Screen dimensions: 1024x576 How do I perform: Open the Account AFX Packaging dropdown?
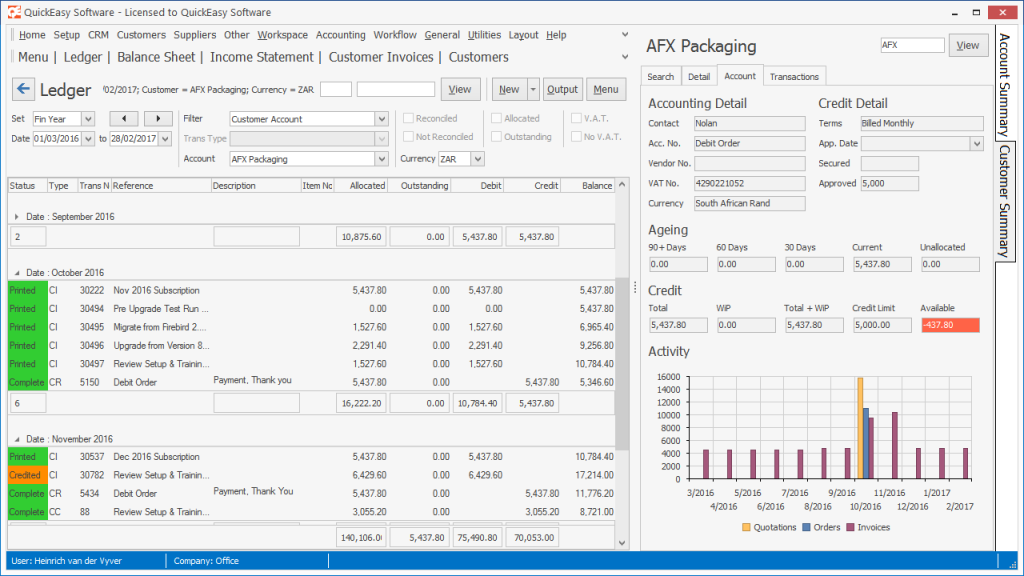(381, 159)
